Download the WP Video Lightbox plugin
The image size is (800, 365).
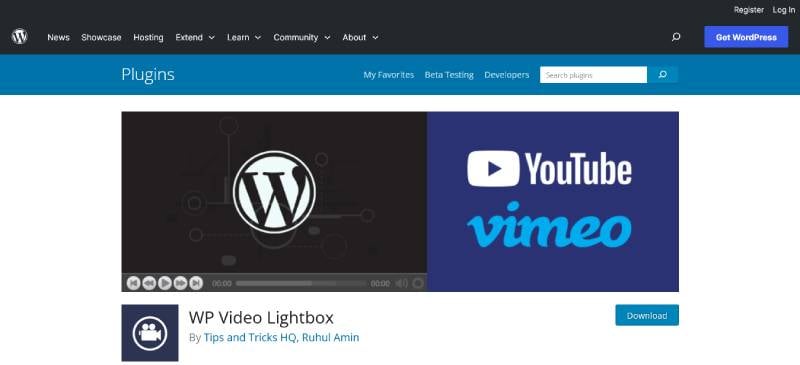(x=647, y=315)
